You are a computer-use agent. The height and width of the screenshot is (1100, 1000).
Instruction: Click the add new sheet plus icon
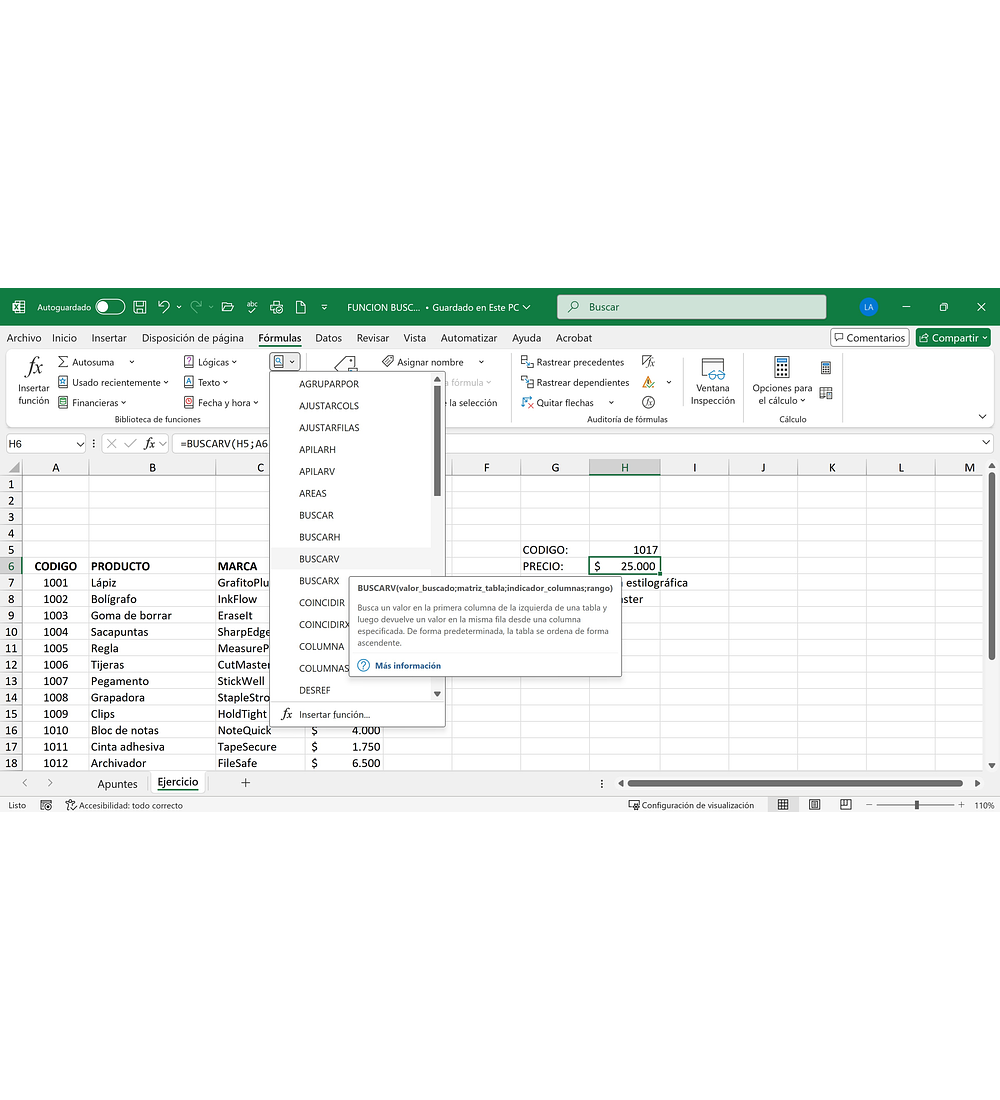click(x=245, y=783)
